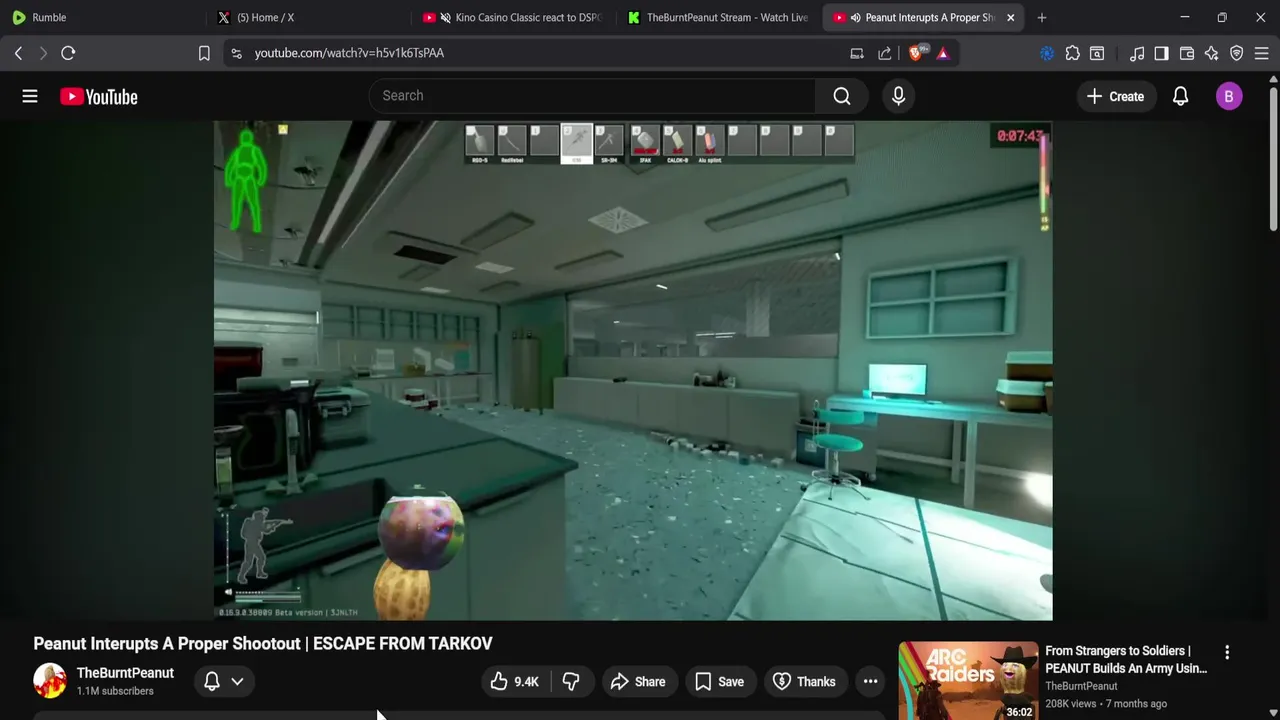
Task: Go to the YouTube home logo
Action: [98, 96]
